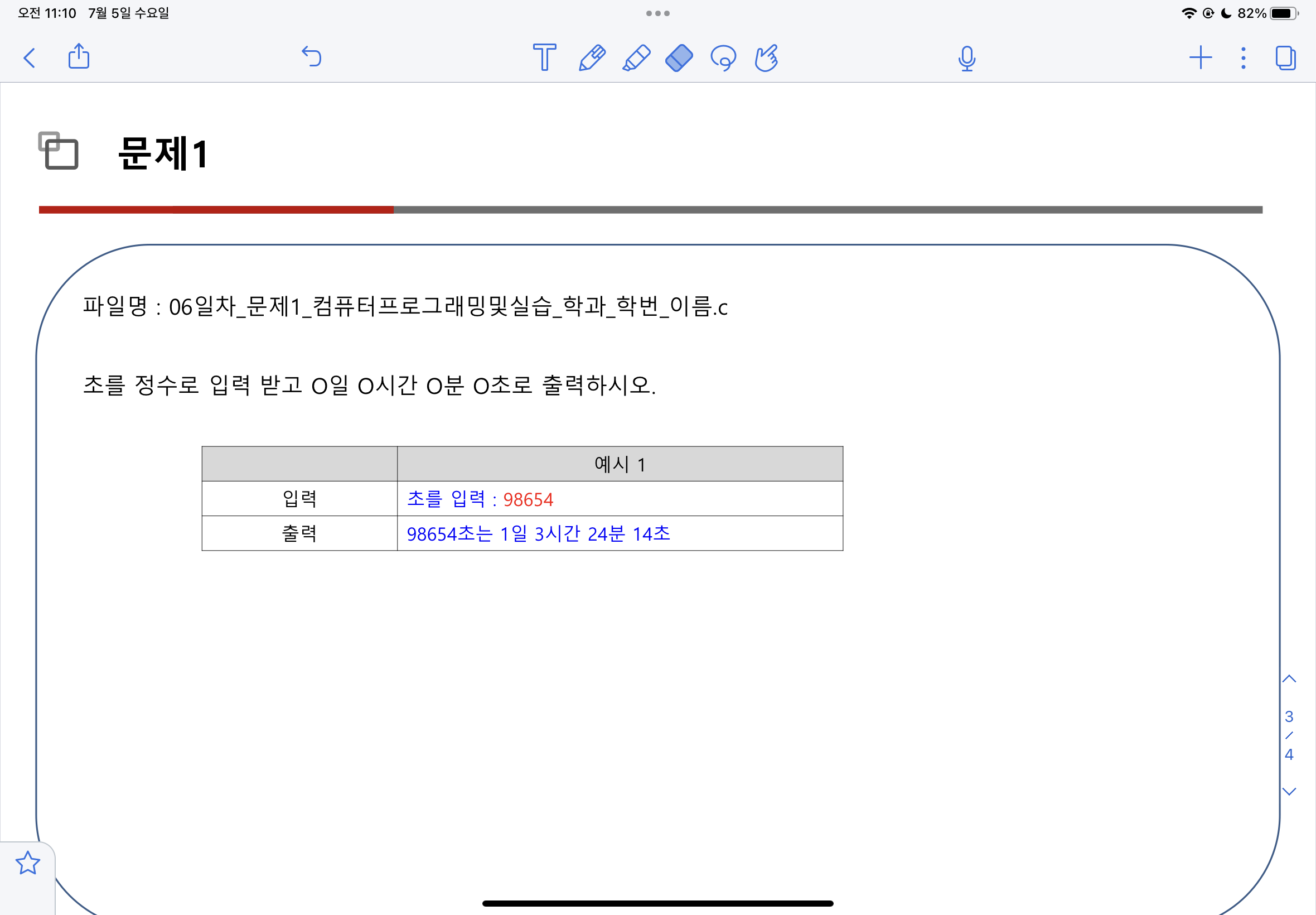Select the Pen tool
The image size is (1316, 915).
point(592,58)
